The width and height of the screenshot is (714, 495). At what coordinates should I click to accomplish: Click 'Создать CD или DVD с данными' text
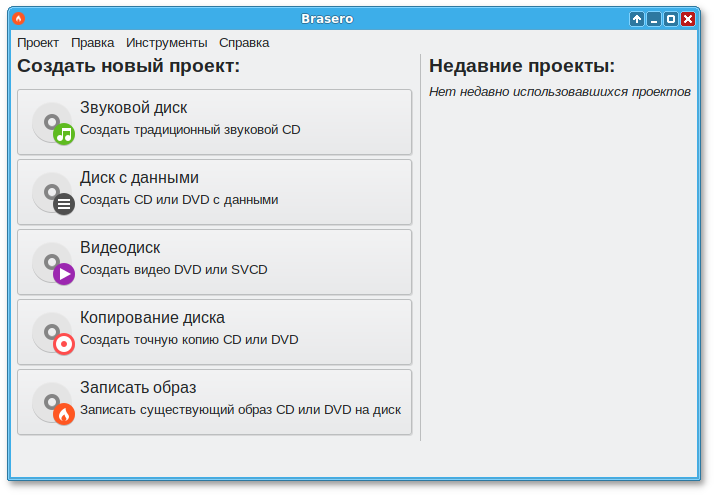pyautogui.click(x=179, y=200)
